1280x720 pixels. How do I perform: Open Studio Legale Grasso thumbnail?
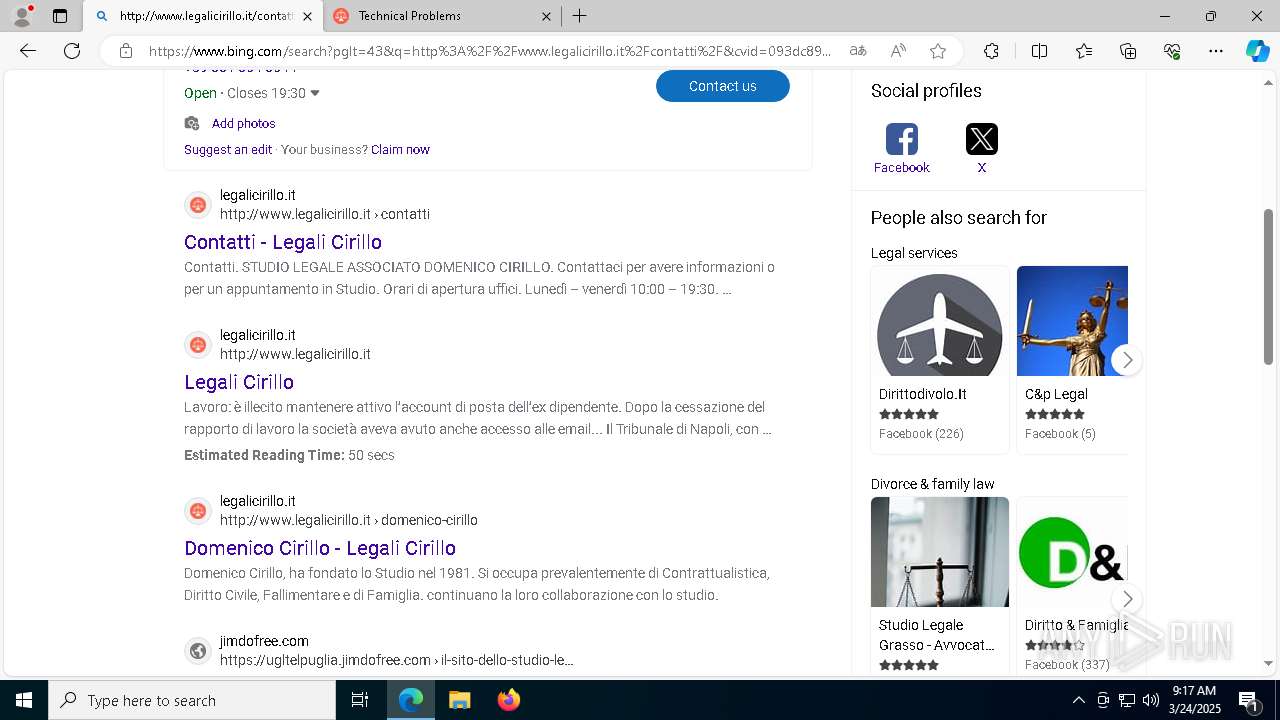click(x=939, y=552)
